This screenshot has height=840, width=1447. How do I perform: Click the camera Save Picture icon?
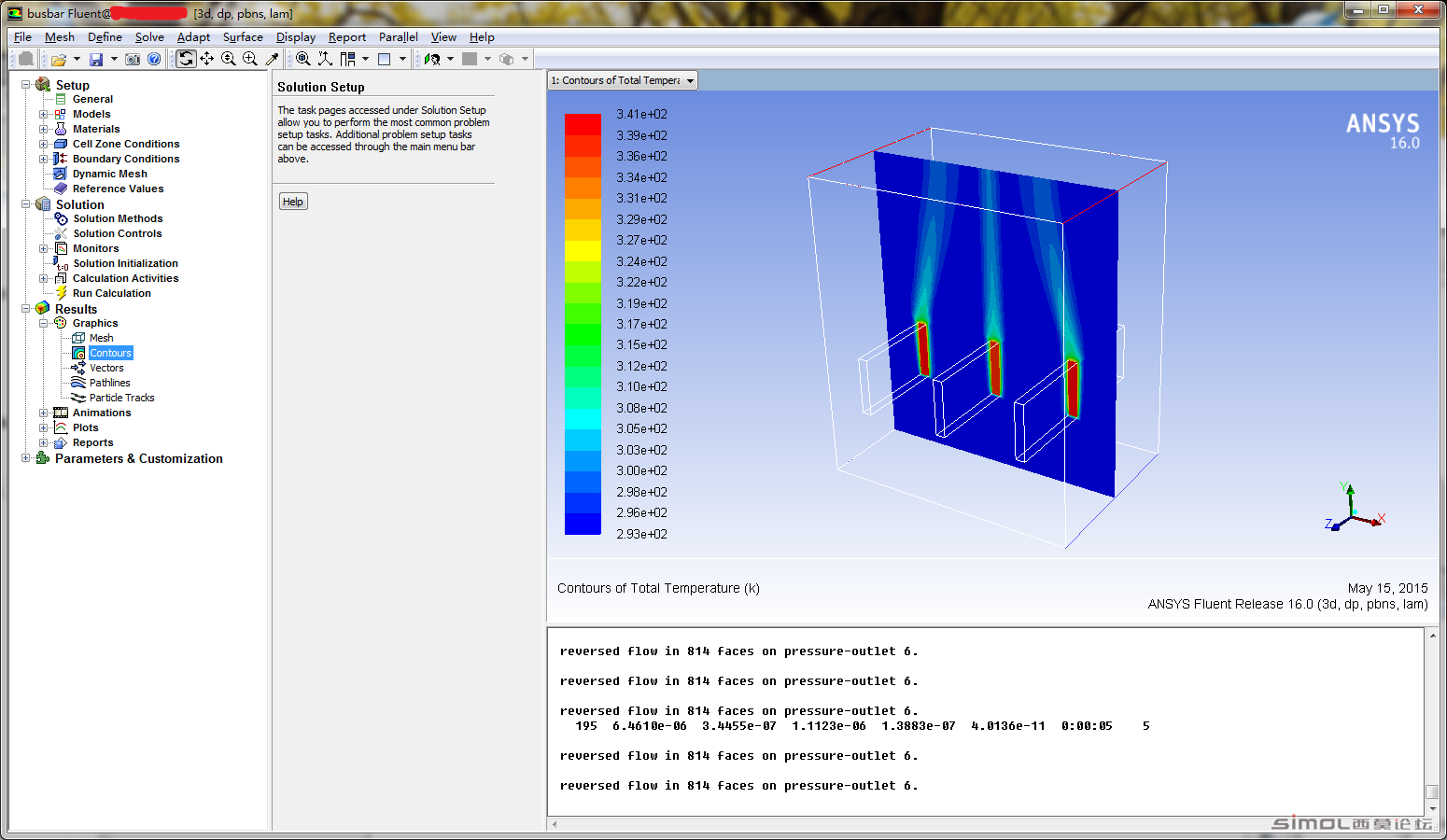pyautogui.click(x=133, y=59)
